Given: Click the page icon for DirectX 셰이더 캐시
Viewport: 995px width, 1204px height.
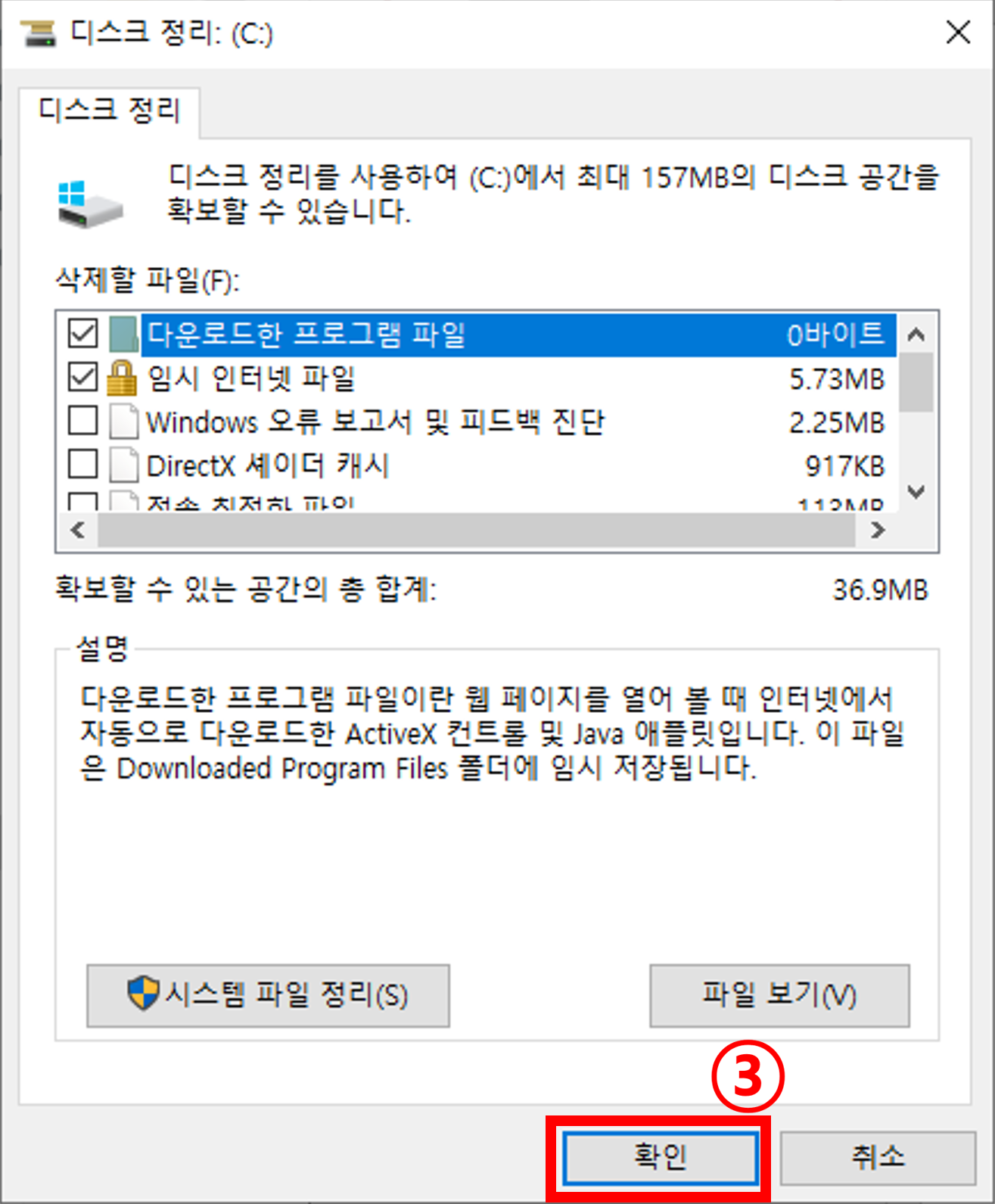Looking at the screenshot, I should (x=124, y=465).
